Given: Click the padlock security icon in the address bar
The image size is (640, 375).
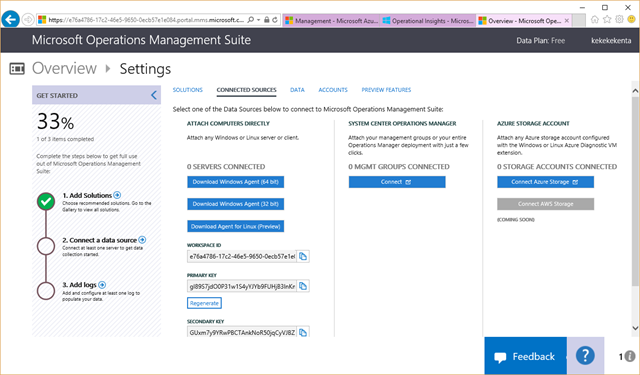Looking at the screenshot, I should 267,20.
